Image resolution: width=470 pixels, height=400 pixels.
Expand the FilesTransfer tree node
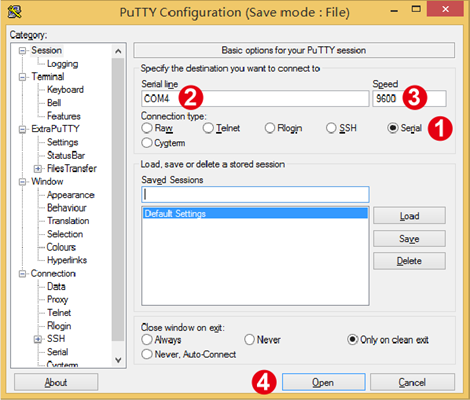point(38,169)
